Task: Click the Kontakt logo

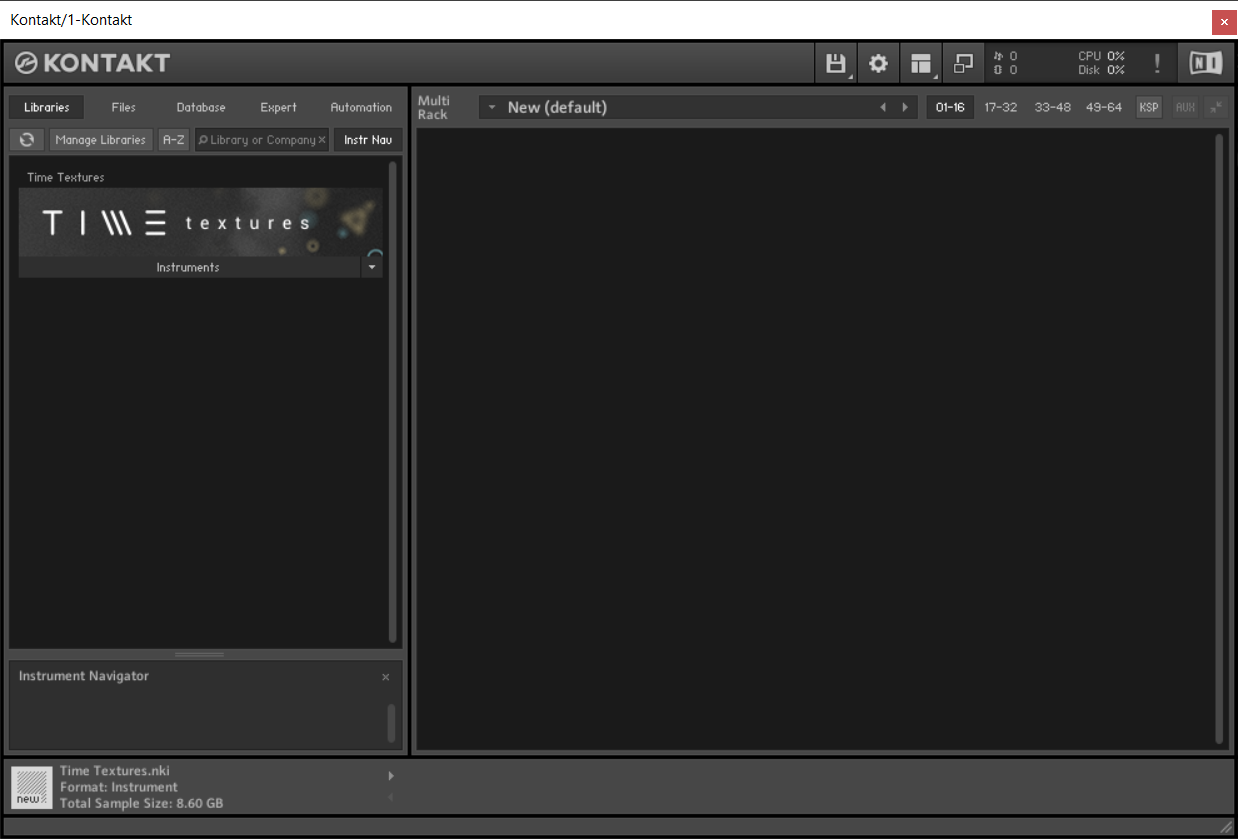Action: tap(93, 64)
